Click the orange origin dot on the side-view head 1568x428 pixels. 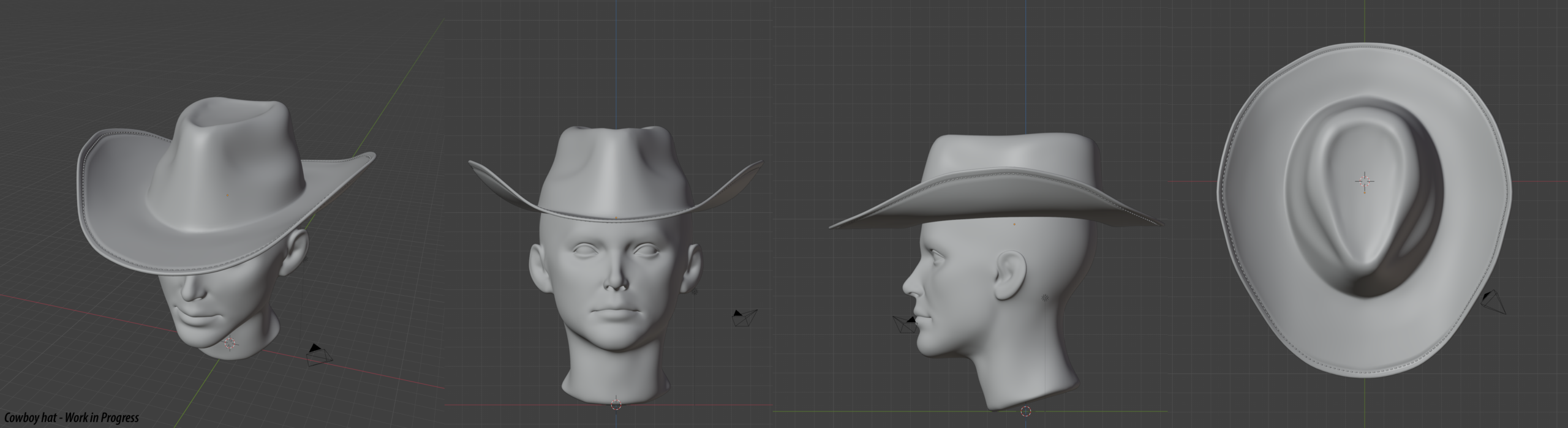tap(1014, 224)
